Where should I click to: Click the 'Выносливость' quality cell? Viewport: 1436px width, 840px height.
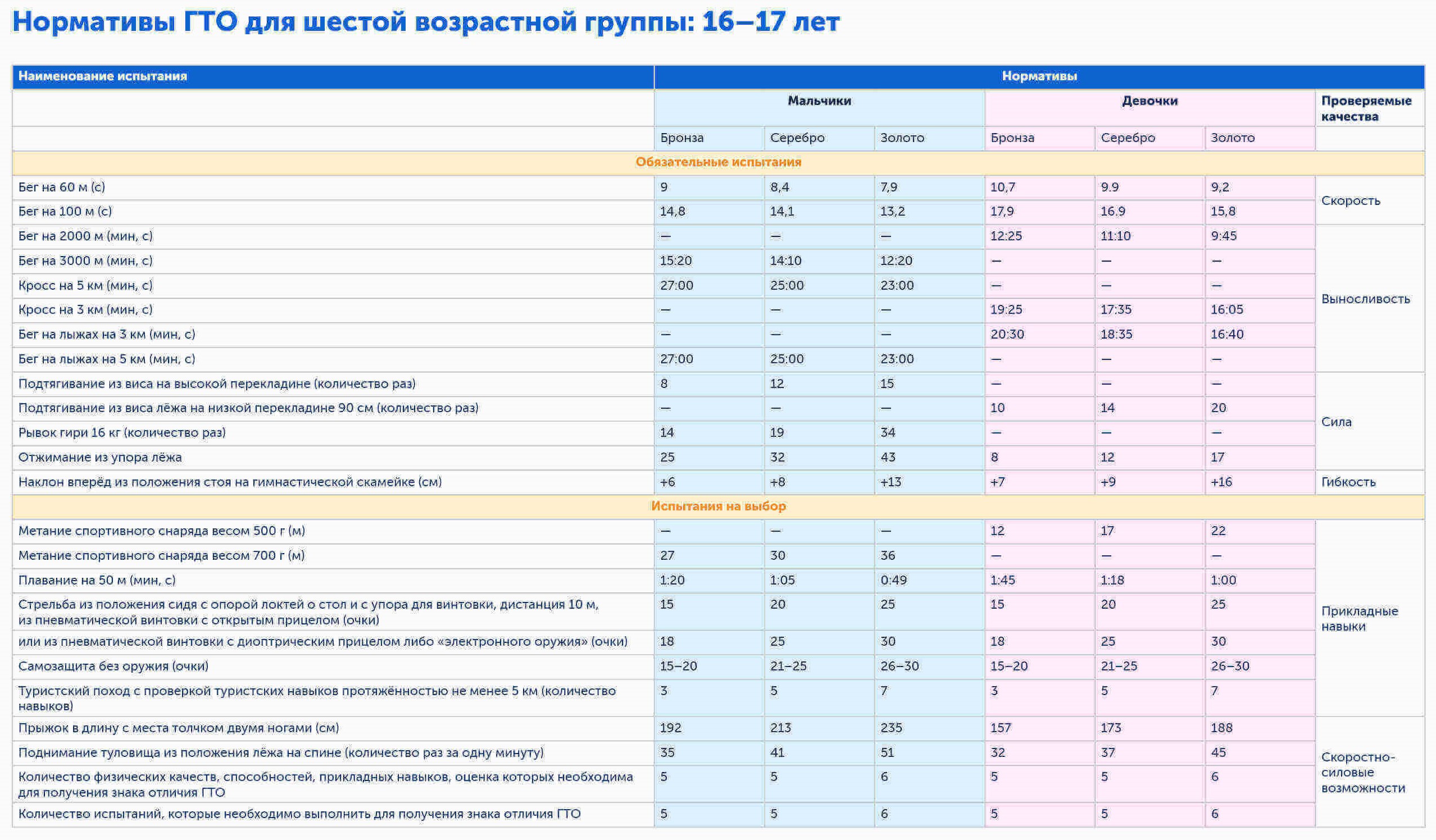tap(1365, 299)
